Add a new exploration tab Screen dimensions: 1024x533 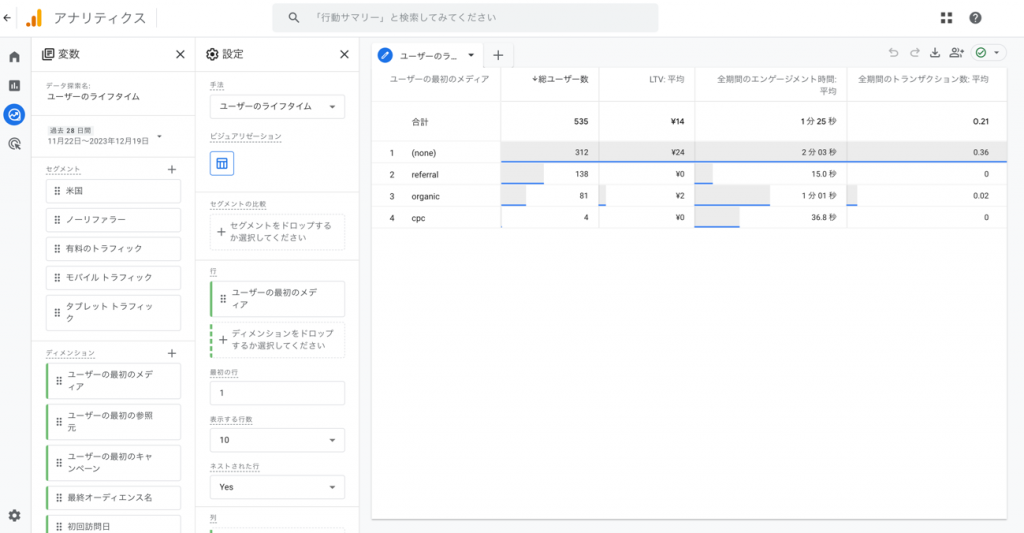(x=498, y=55)
